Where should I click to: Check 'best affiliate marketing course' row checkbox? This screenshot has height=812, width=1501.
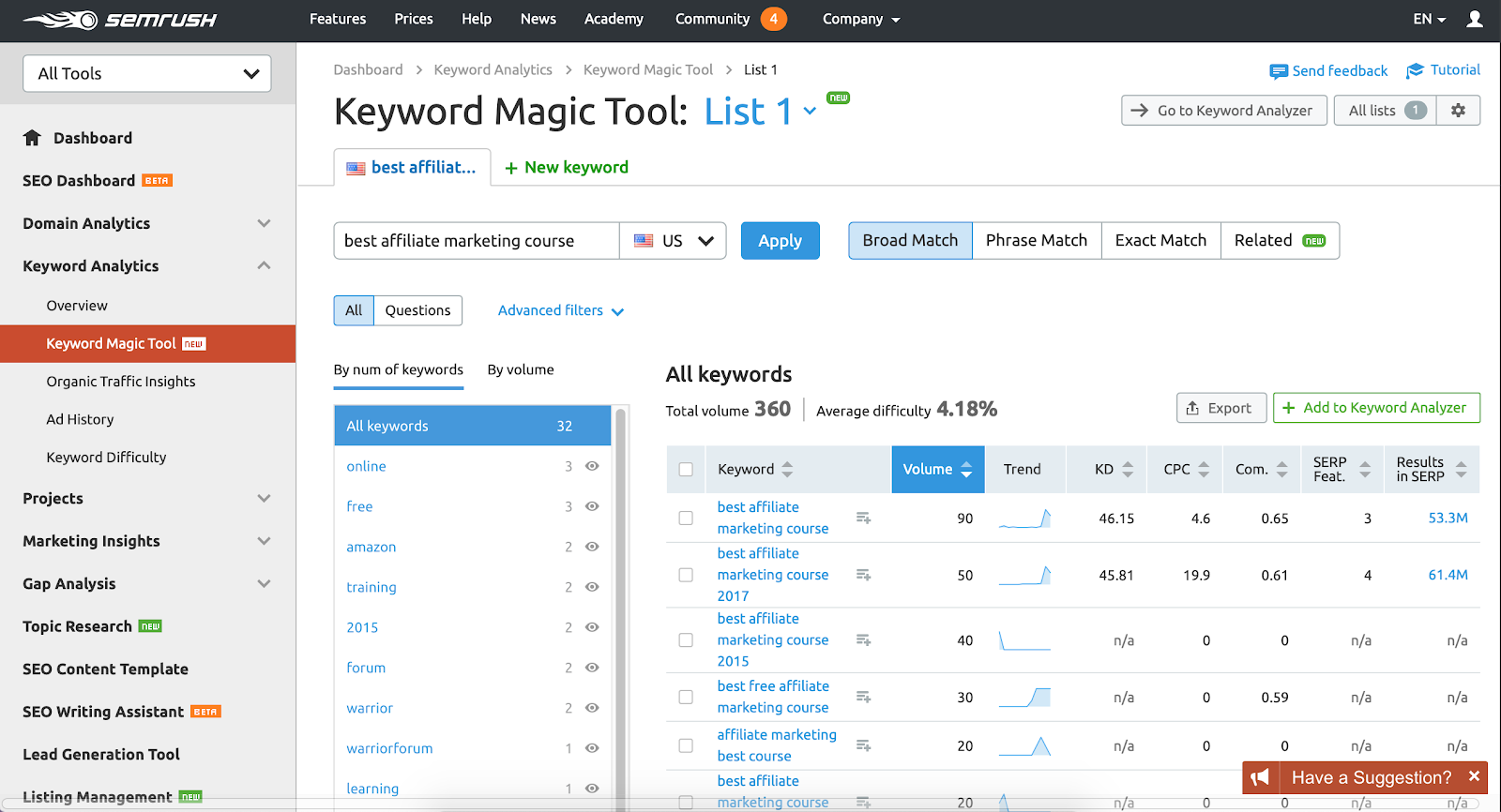coord(686,518)
